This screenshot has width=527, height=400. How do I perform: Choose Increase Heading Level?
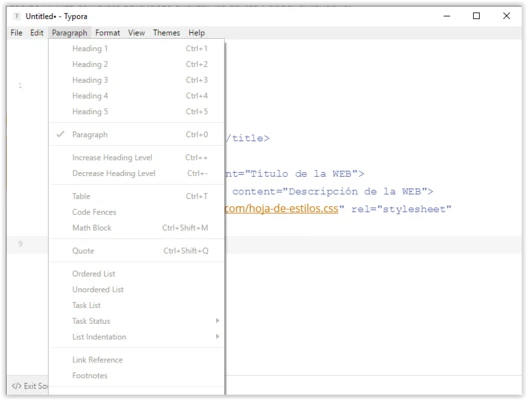pos(137,158)
